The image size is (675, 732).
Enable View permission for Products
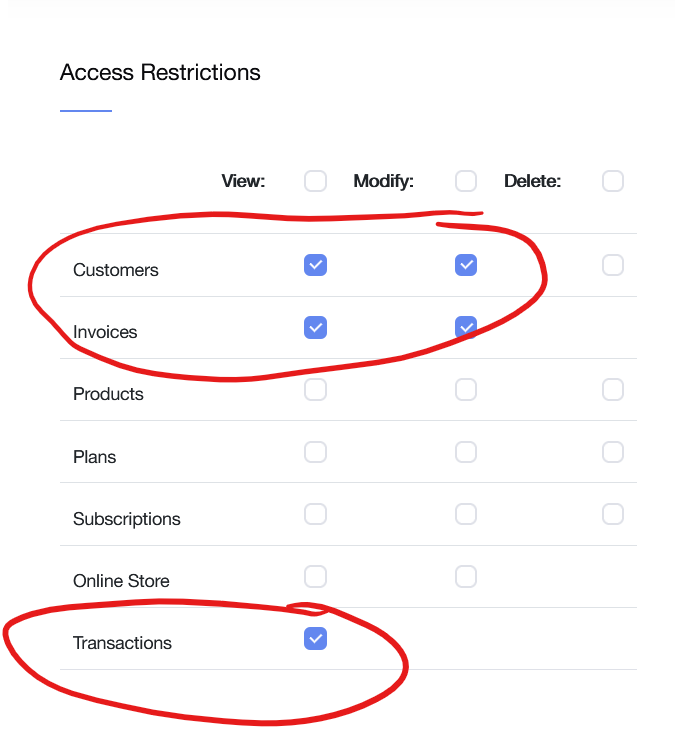(315, 390)
